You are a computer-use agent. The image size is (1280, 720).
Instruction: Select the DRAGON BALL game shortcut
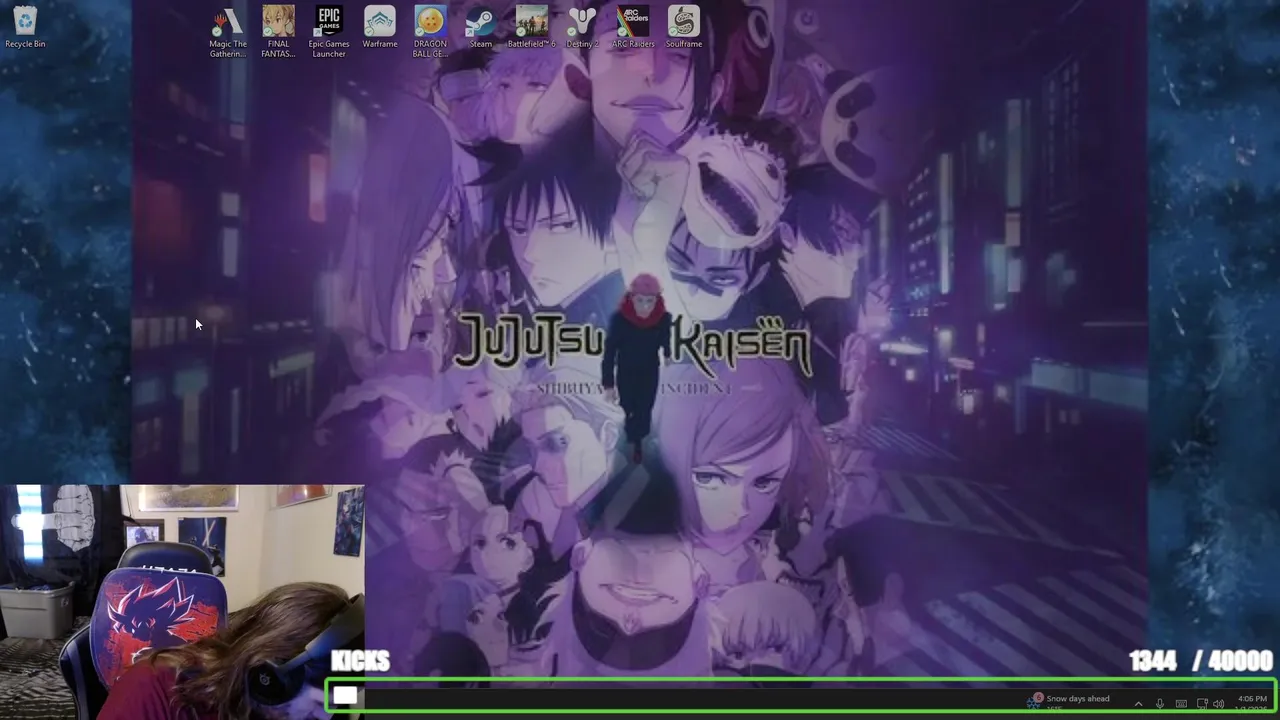click(430, 32)
